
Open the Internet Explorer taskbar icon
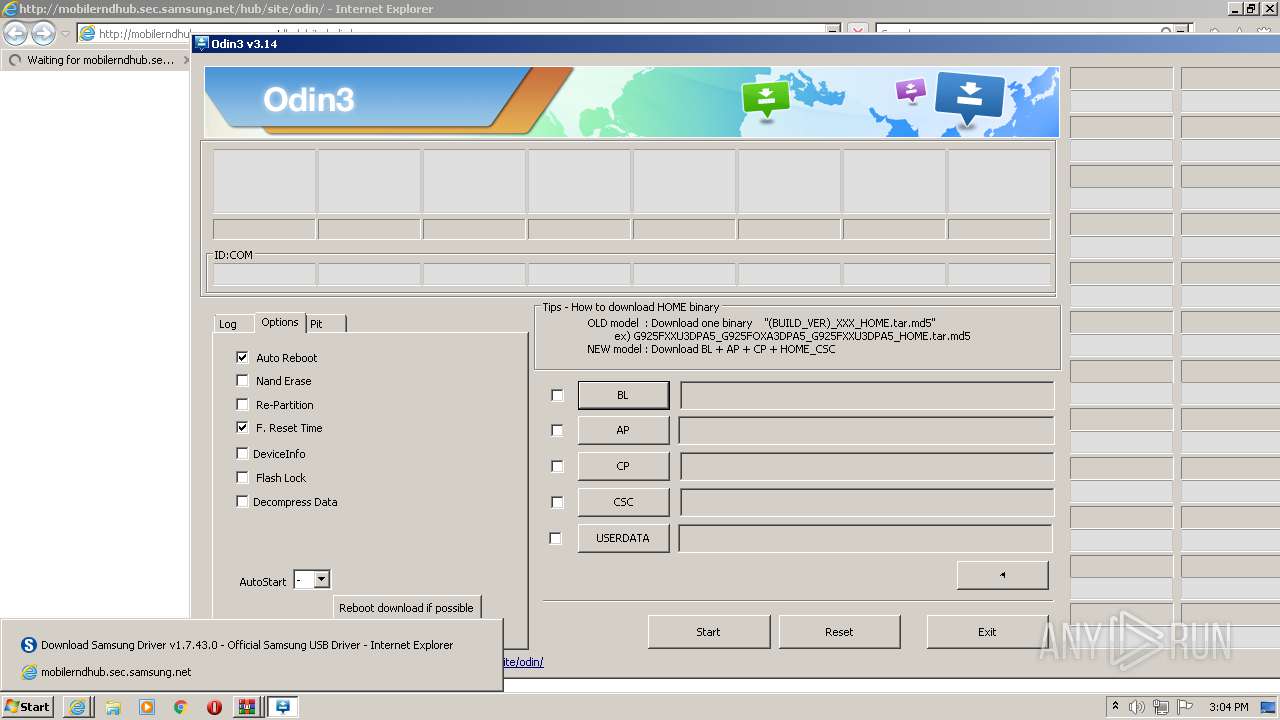[x=77, y=707]
